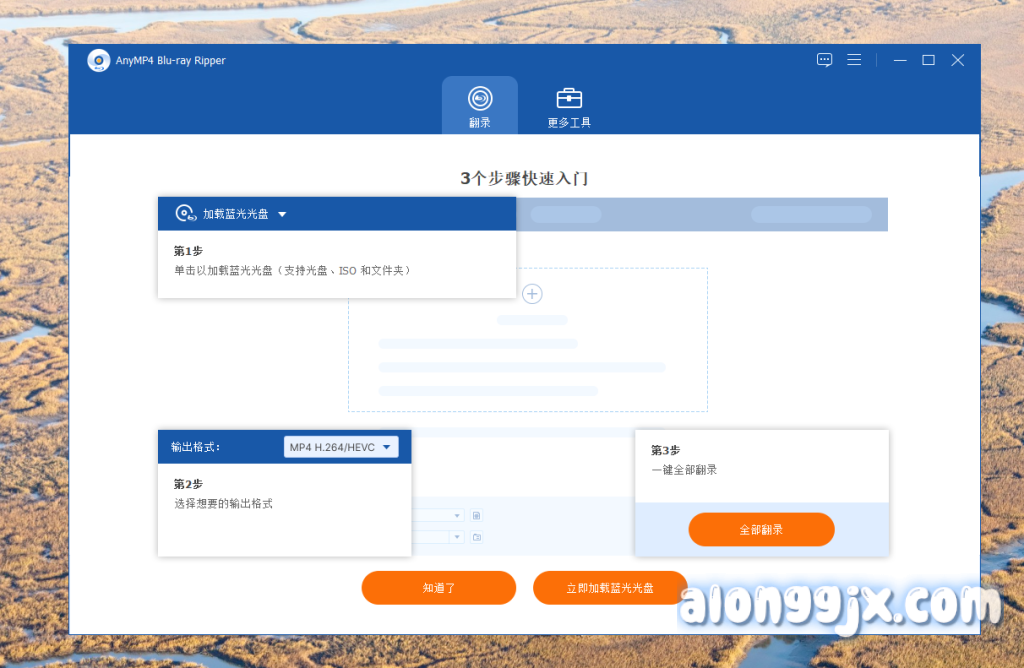Viewport: 1024px width, 668px height.
Task: Click the disc icon beside 加载蓝光光盘
Action: (x=185, y=214)
